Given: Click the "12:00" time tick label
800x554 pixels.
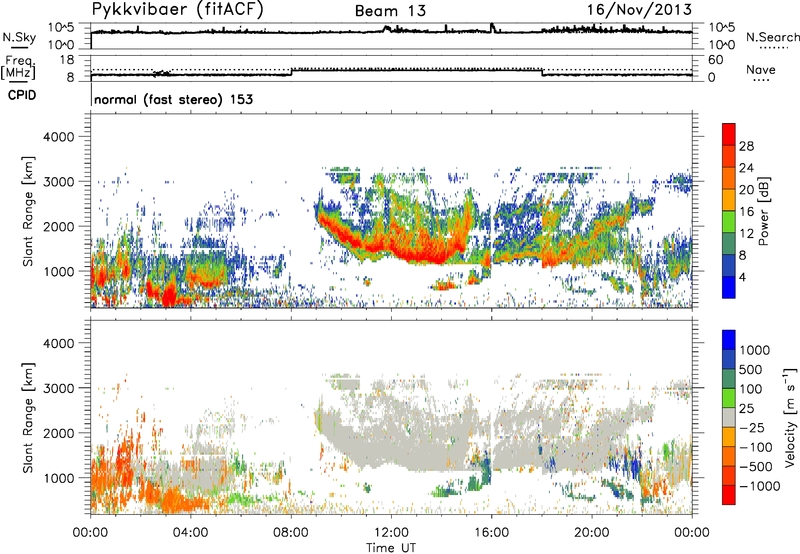Looking at the screenshot, I should click(391, 533).
